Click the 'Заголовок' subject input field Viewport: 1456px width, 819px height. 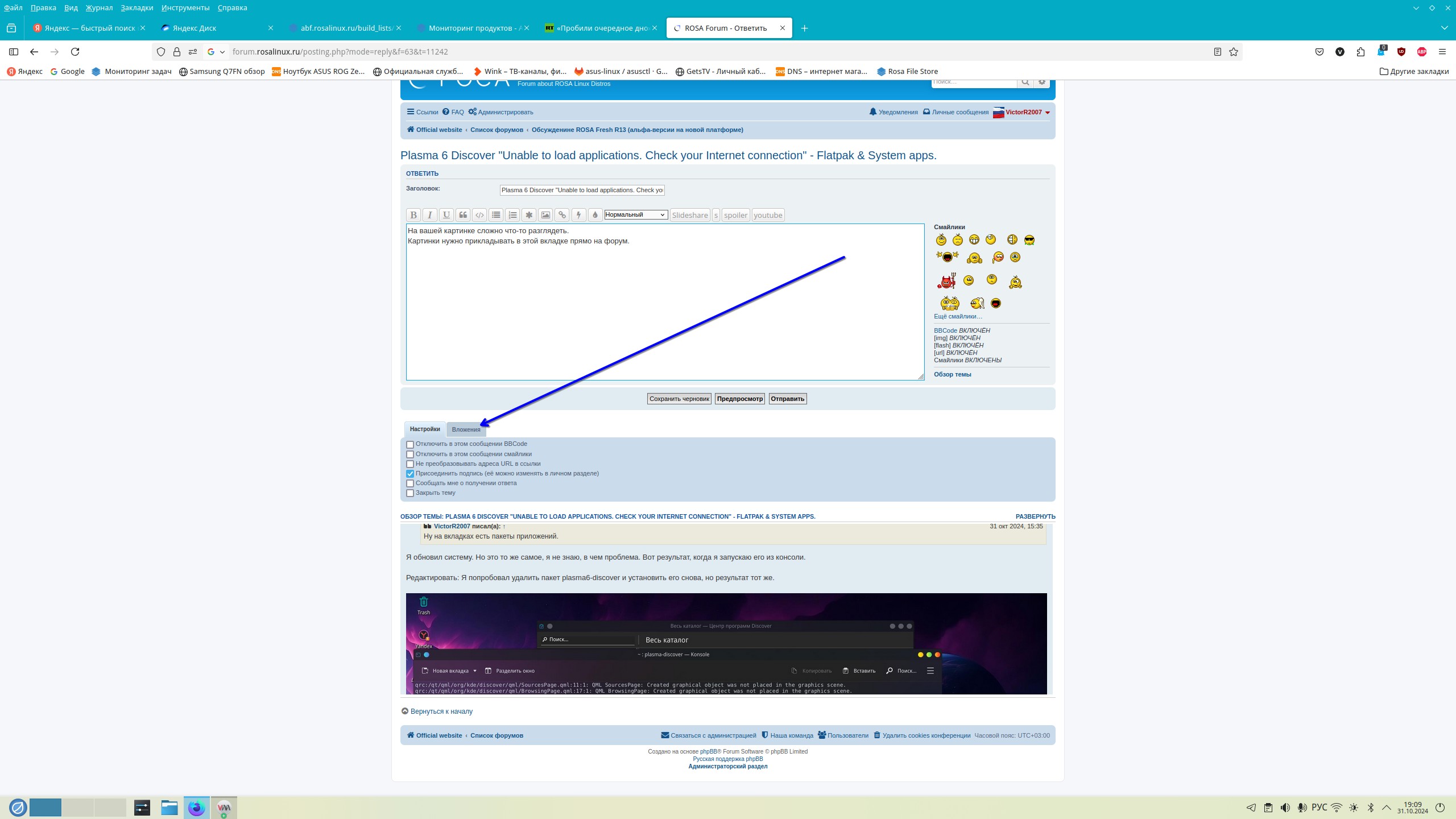coord(582,190)
